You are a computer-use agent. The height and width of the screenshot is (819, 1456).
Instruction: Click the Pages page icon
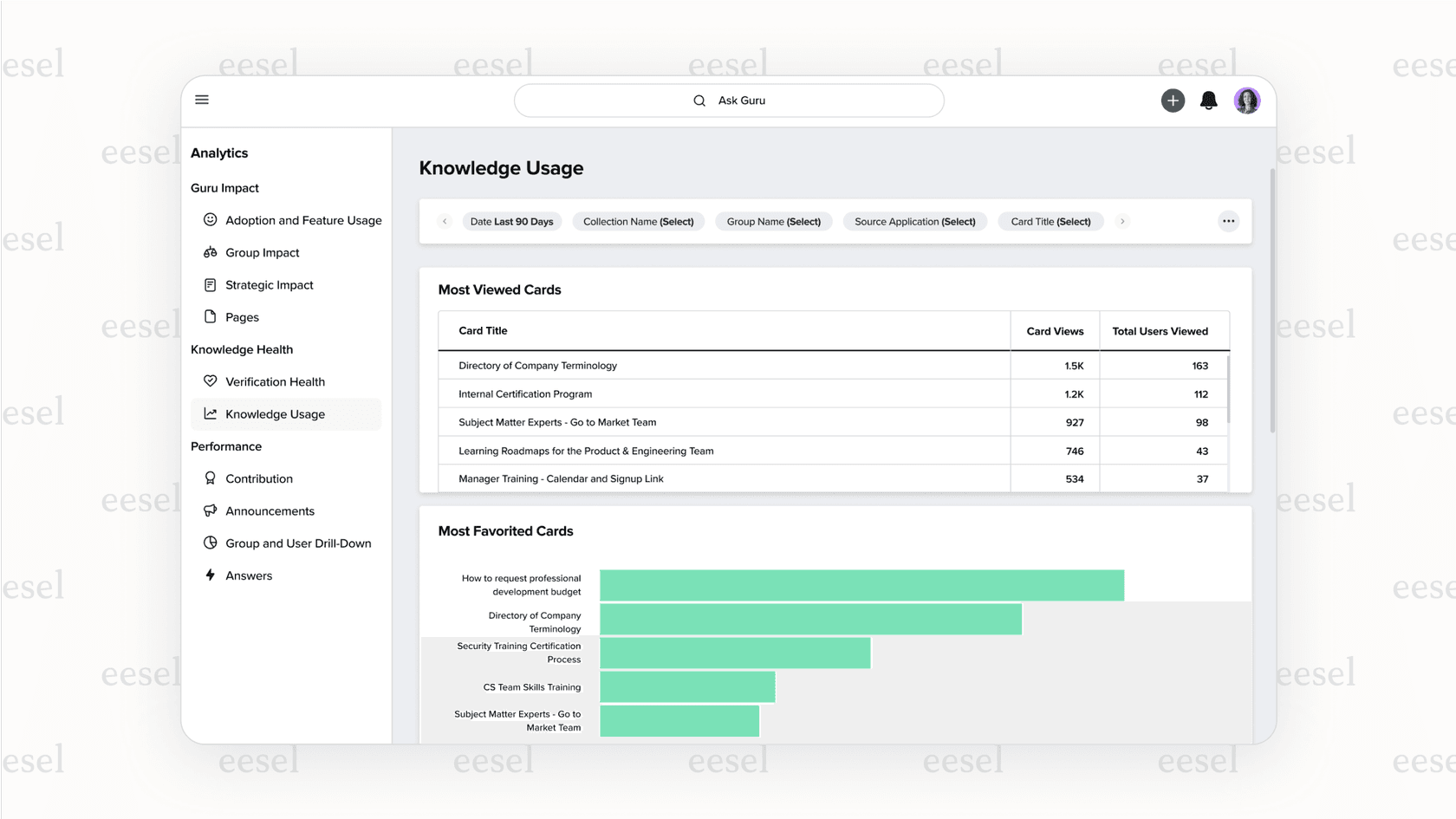[211, 317]
